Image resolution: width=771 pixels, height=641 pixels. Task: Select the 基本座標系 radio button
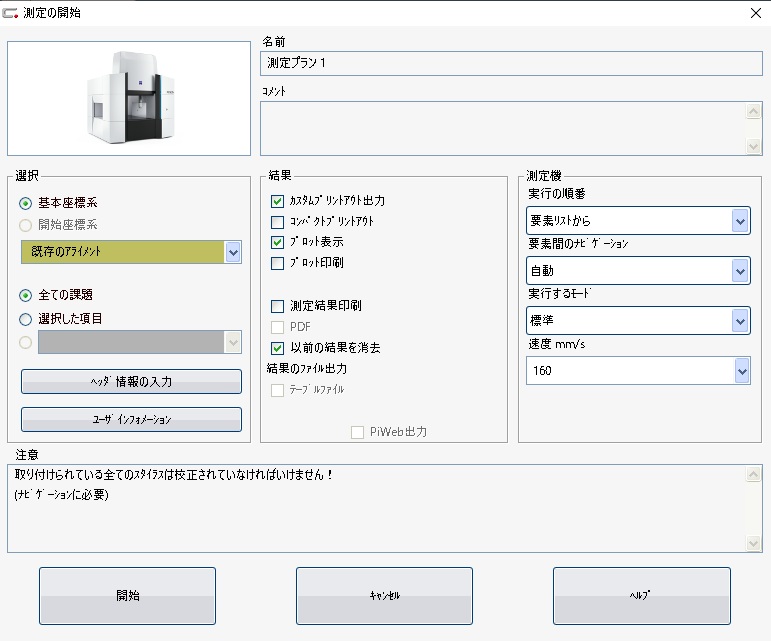[x=26, y=203]
